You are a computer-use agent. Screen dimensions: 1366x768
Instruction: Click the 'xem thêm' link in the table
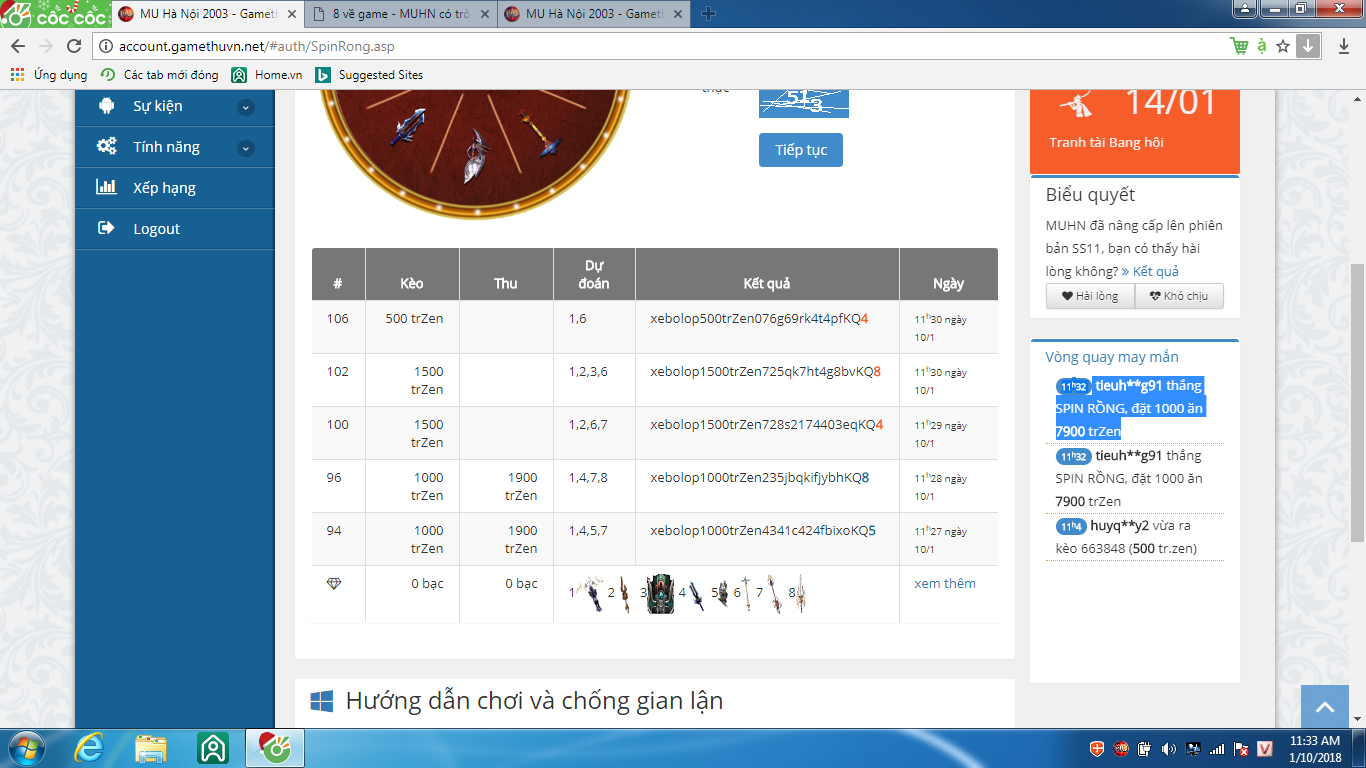pyautogui.click(x=945, y=583)
